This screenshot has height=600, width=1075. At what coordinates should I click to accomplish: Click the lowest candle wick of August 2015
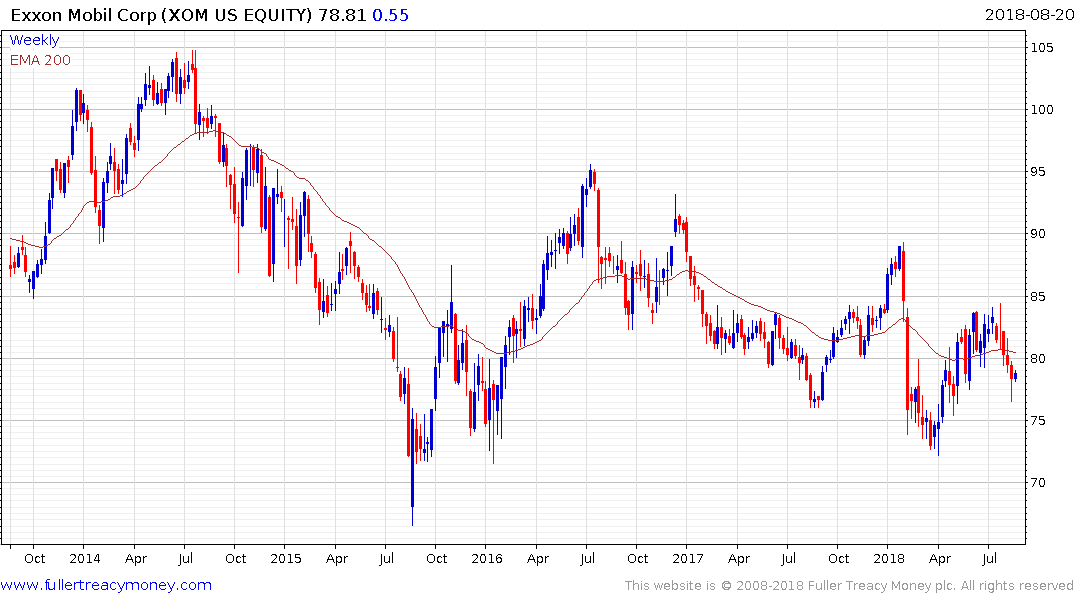click(413, 516)
